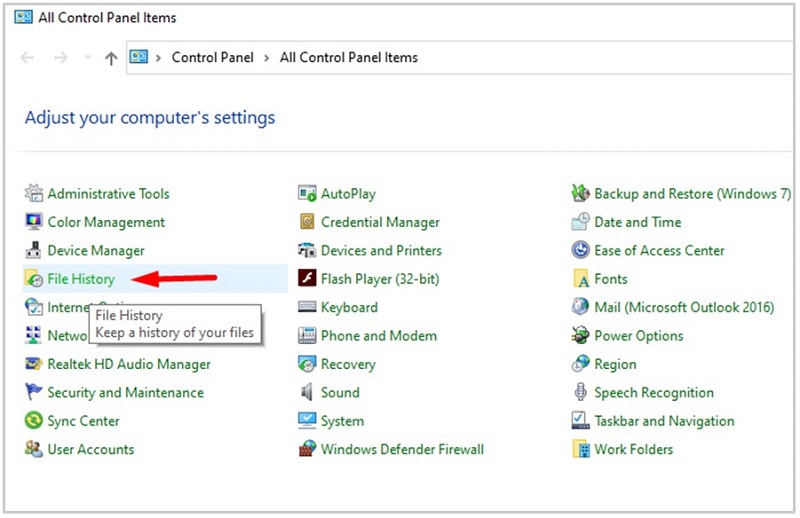Click the Ease of Access Center icon
800x518 pixels.
581,251
